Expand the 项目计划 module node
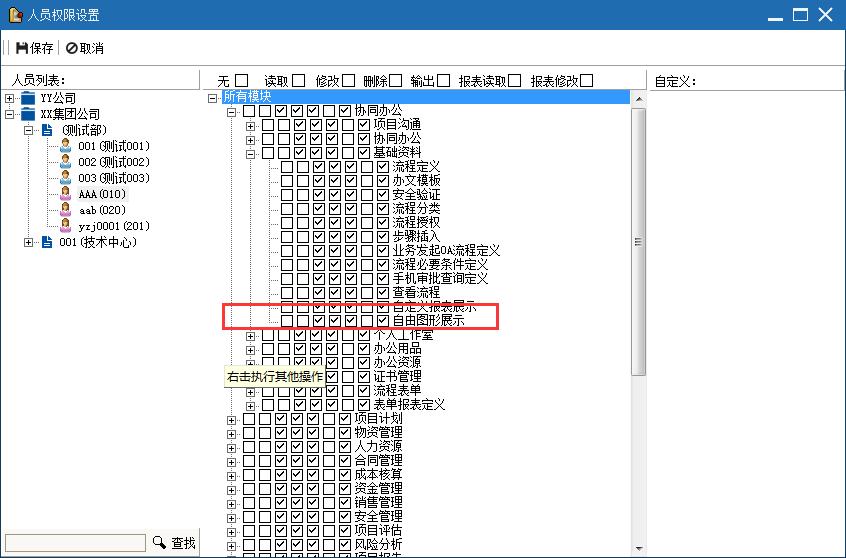The width and height of the screenshot is (846, 558). pyautogui.click(x=232, y=419)
